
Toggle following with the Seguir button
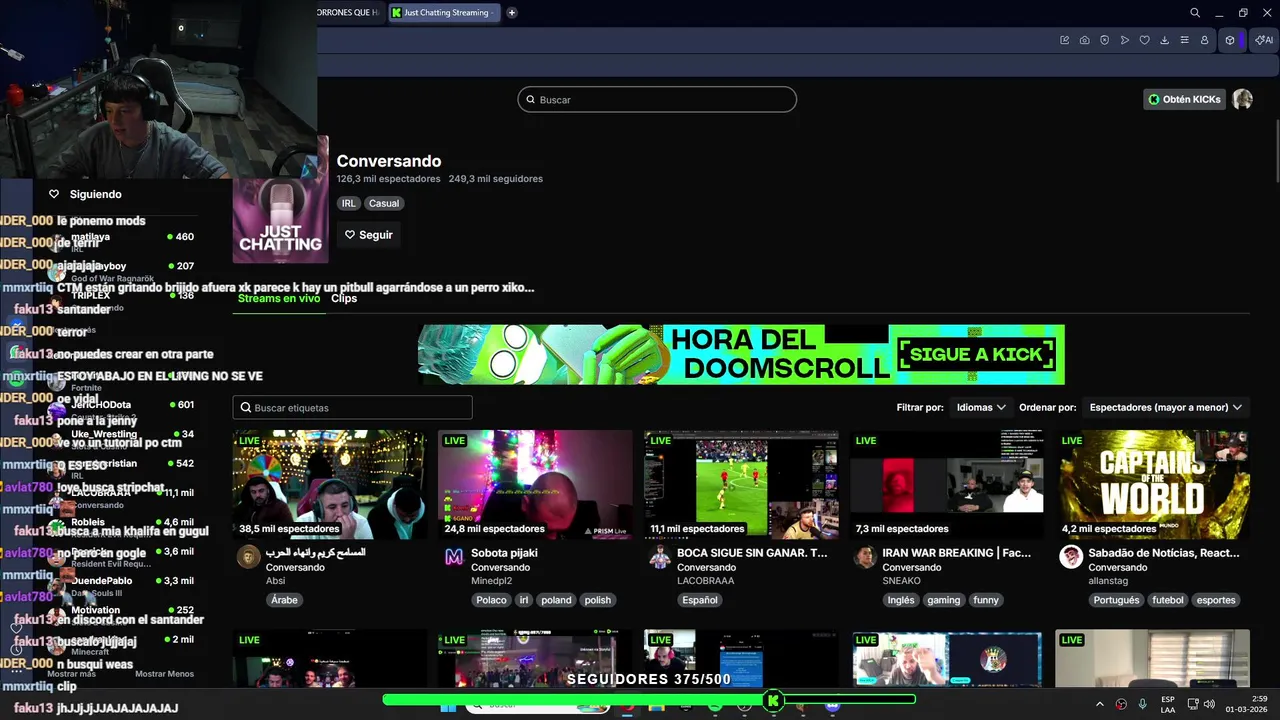pyautogui.click(x=369, y=235)
